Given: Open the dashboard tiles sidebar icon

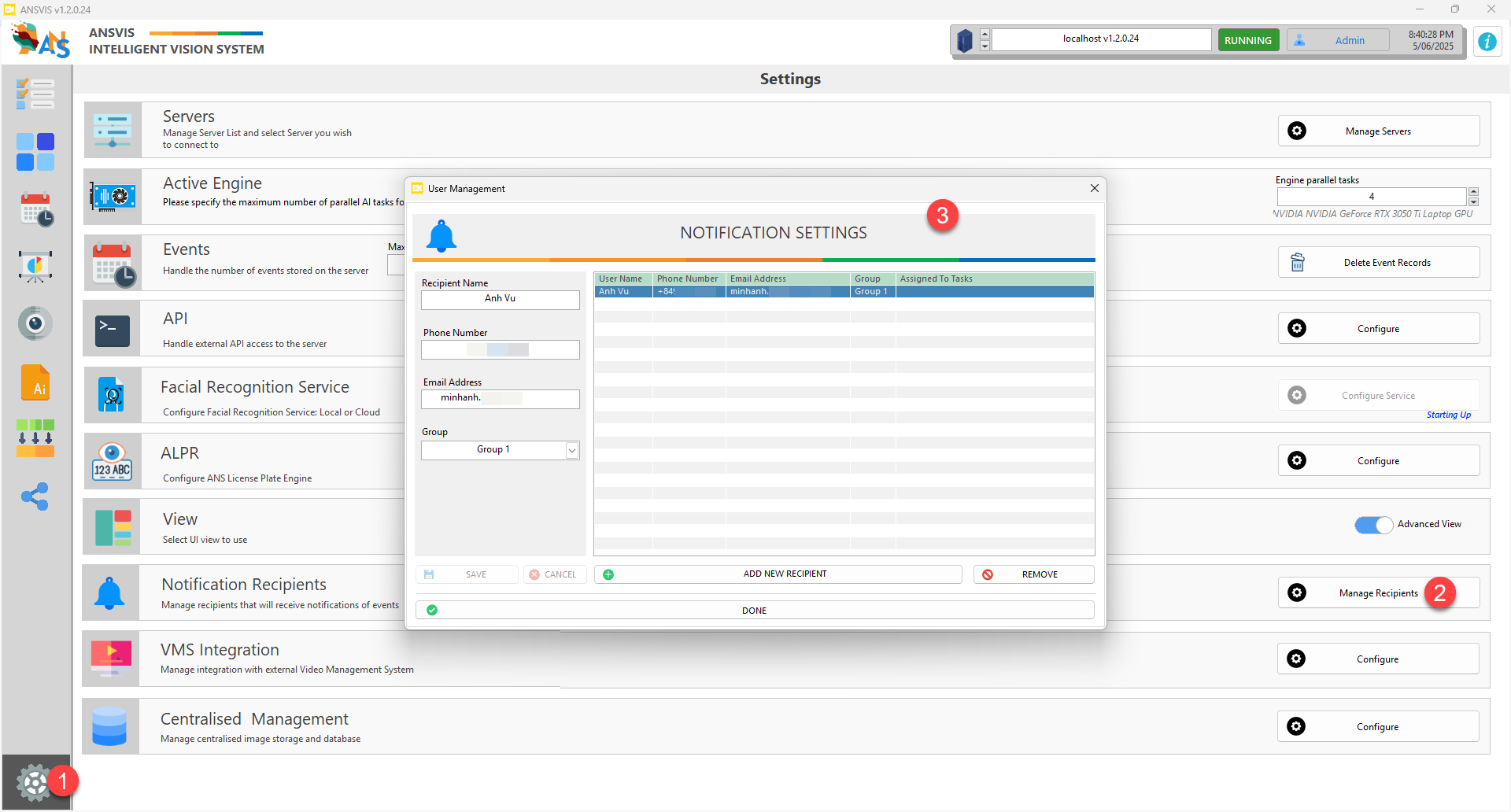Looking at the screenshot, I should click(x=35, y=152).
